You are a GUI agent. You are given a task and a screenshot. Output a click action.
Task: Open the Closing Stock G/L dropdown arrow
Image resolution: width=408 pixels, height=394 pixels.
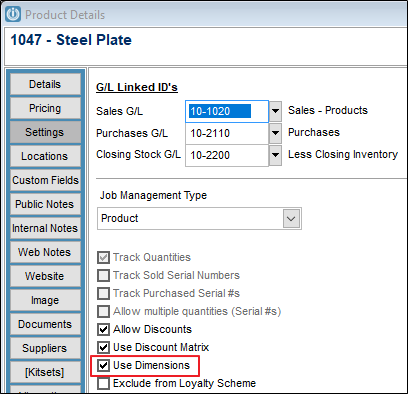pyautogui.click(x=275, y=155)
